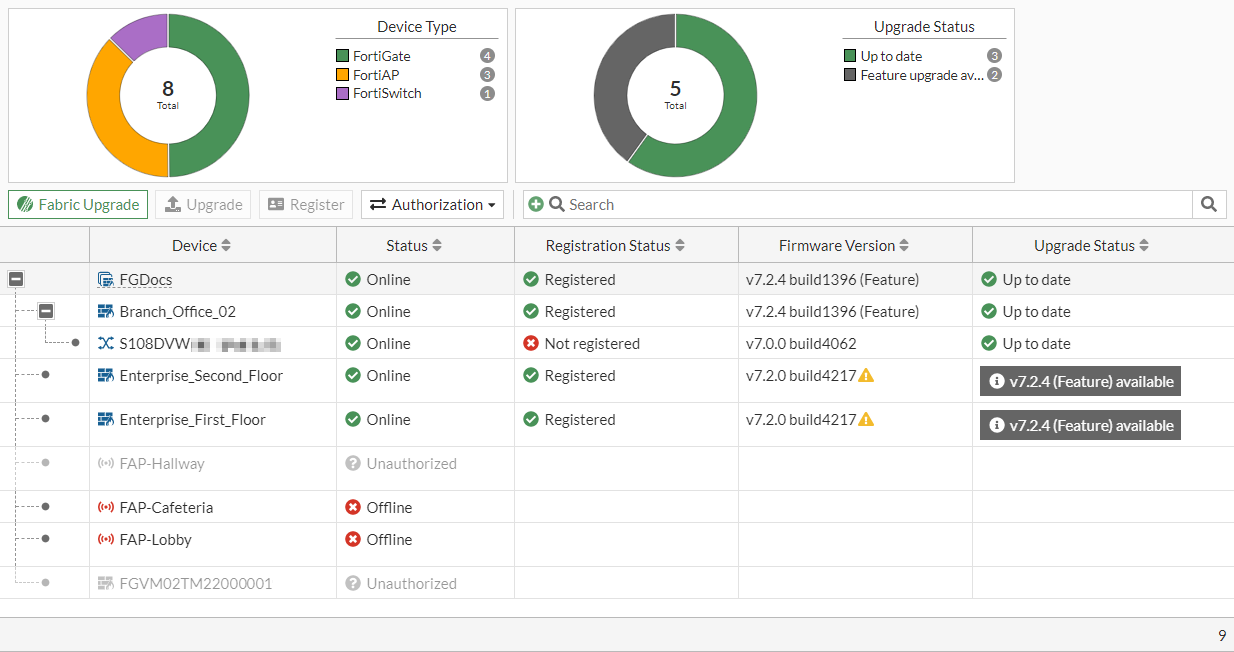Click the gray Feature upgrade legend swatch

pos(850,75)
